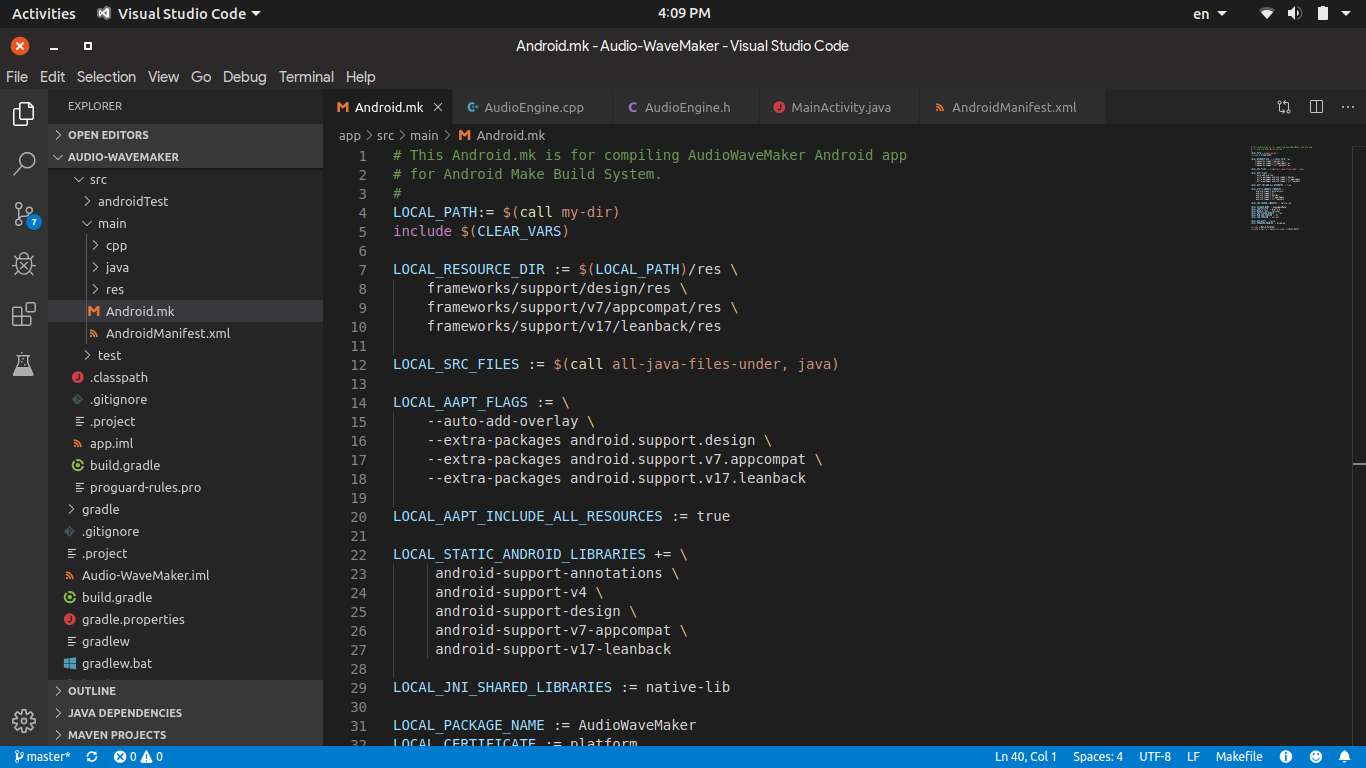Image resolution: width=1366 pixels, height=768 pixels.
Task: Expand the gradle folder
Action: pos(185,509)
